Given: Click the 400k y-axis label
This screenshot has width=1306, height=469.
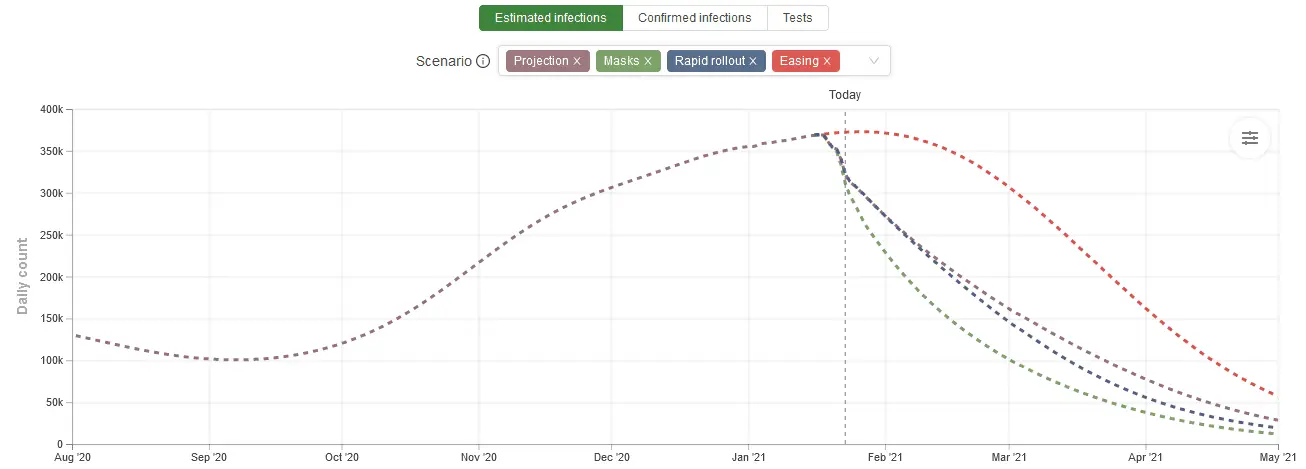Looking at the screenshot, I should [x=49, y=109].
